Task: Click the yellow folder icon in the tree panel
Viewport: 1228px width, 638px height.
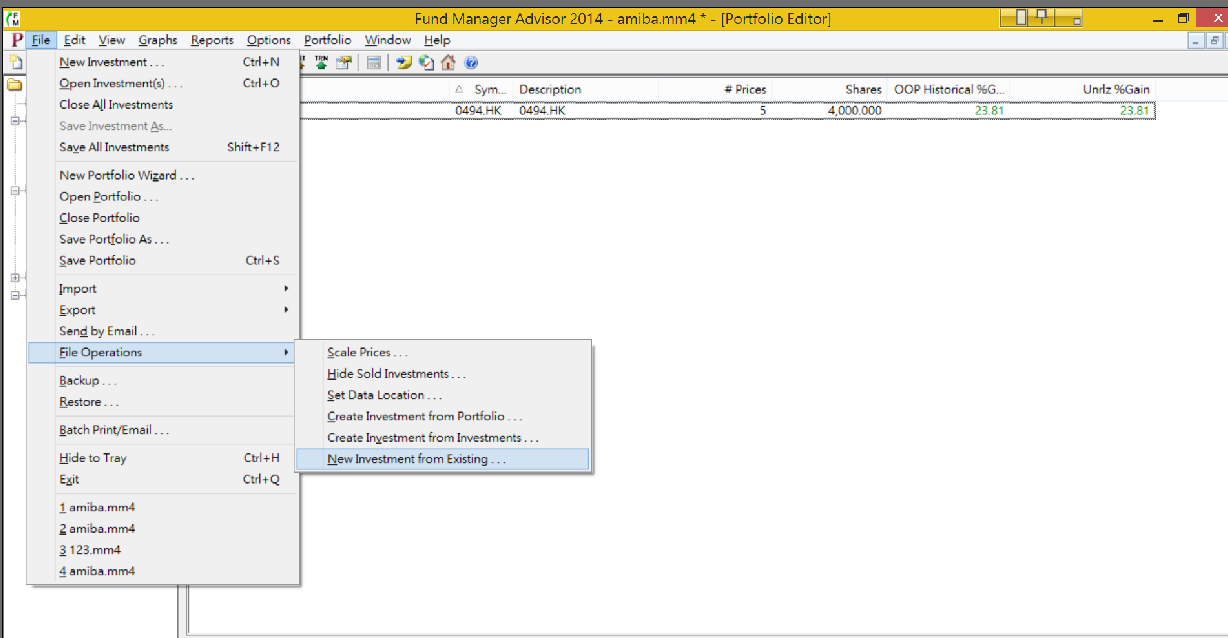Action: click(x=15, y=85)
